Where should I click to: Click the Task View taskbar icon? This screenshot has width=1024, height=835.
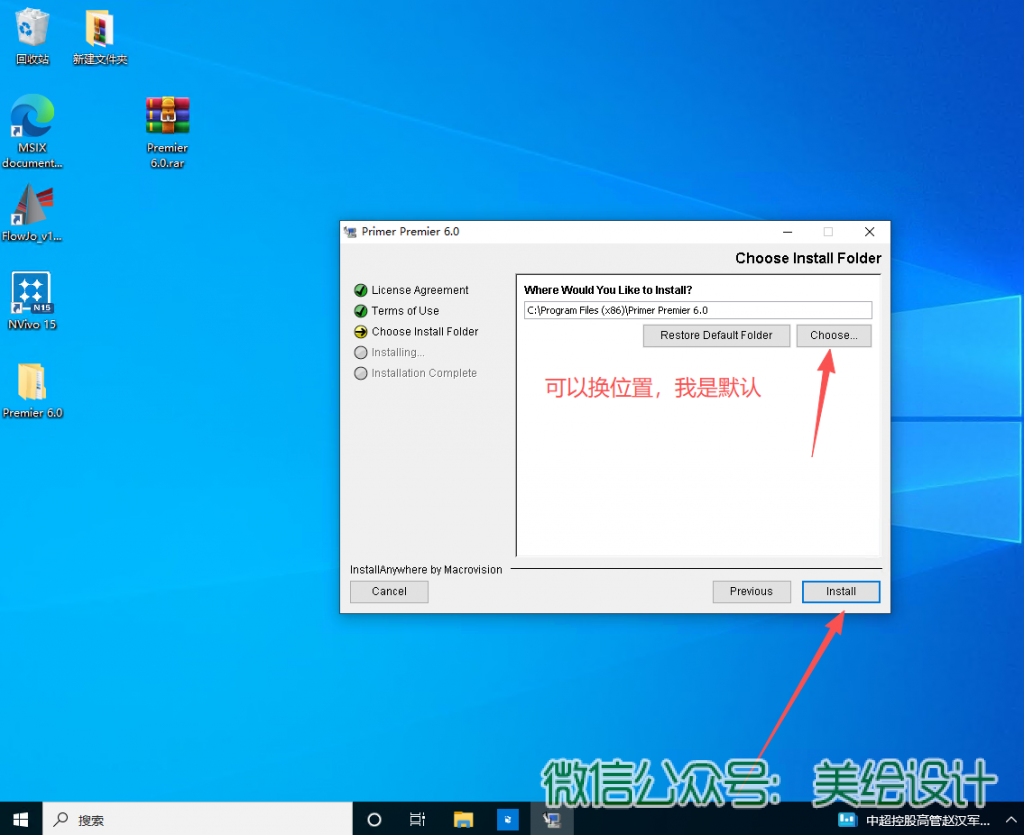[418, 819]
